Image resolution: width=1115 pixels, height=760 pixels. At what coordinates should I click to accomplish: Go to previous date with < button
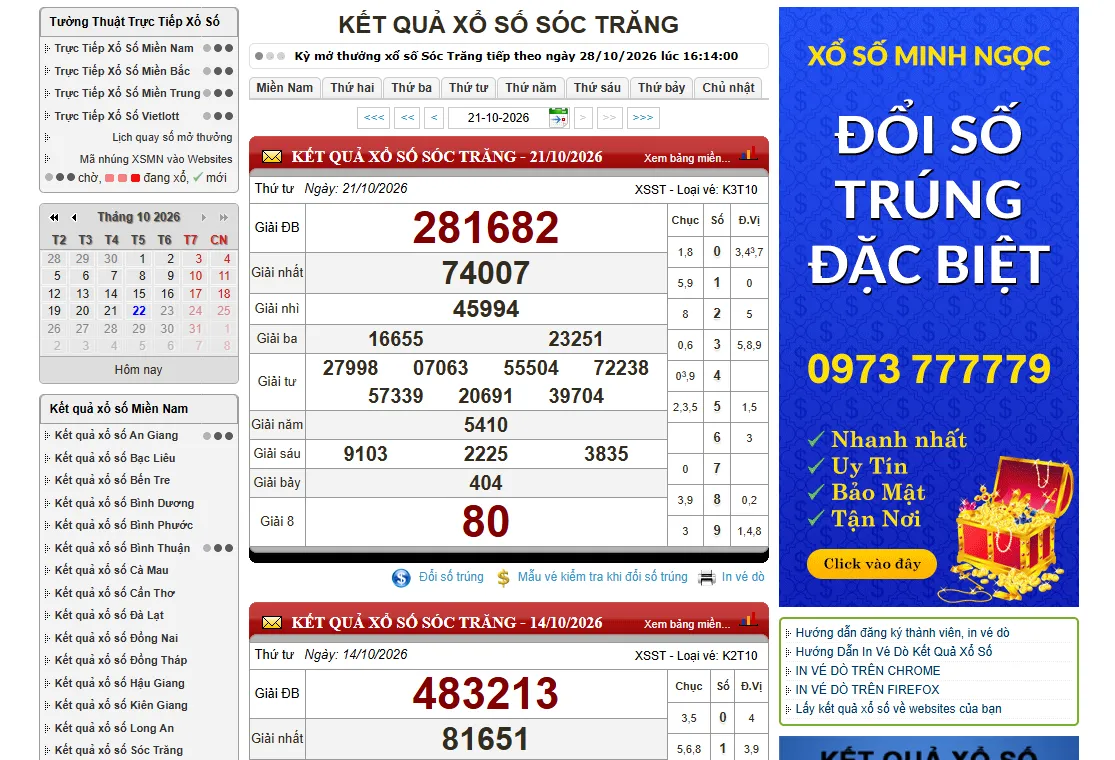point(434,117)
